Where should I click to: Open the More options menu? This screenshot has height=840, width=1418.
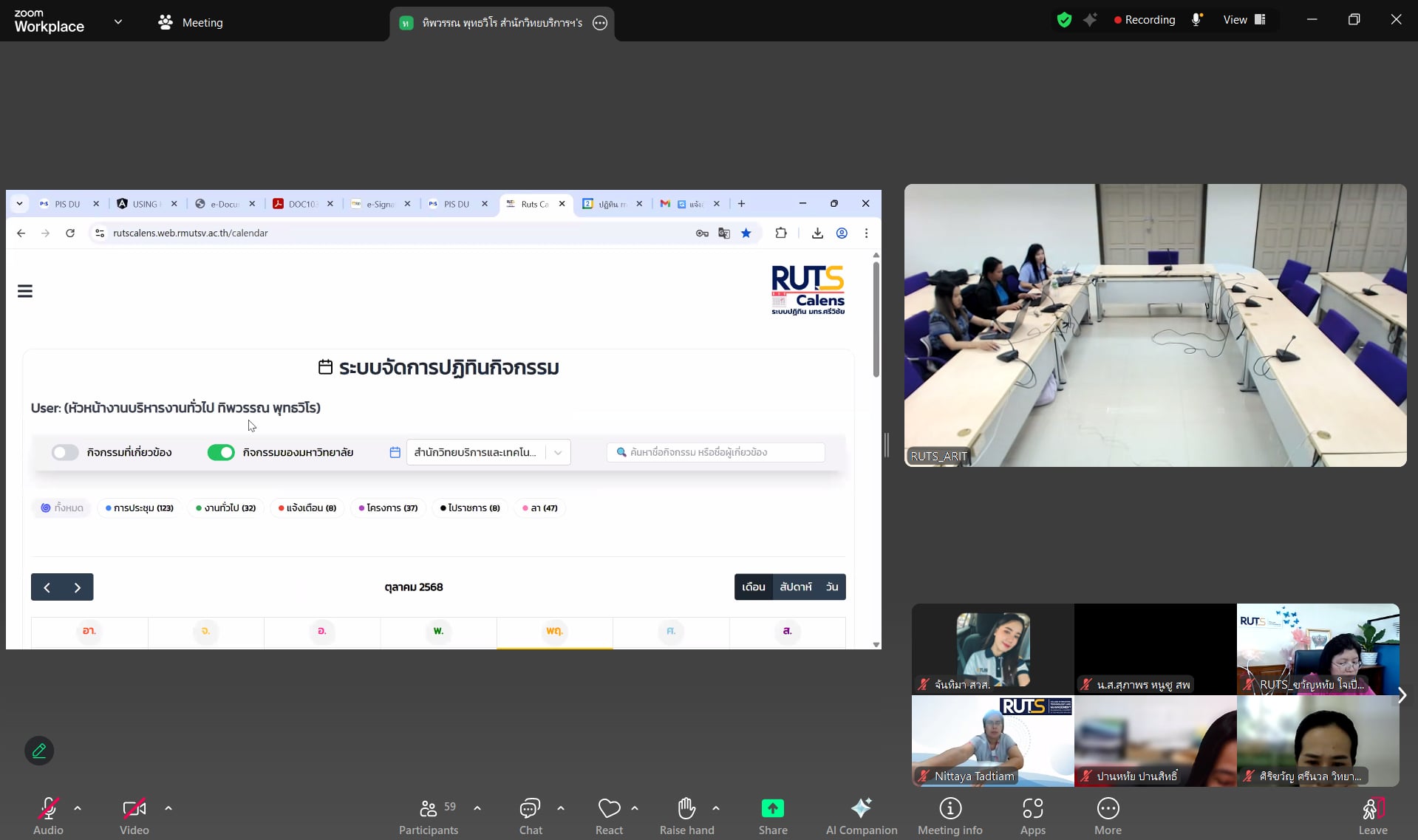[1108, 809]
